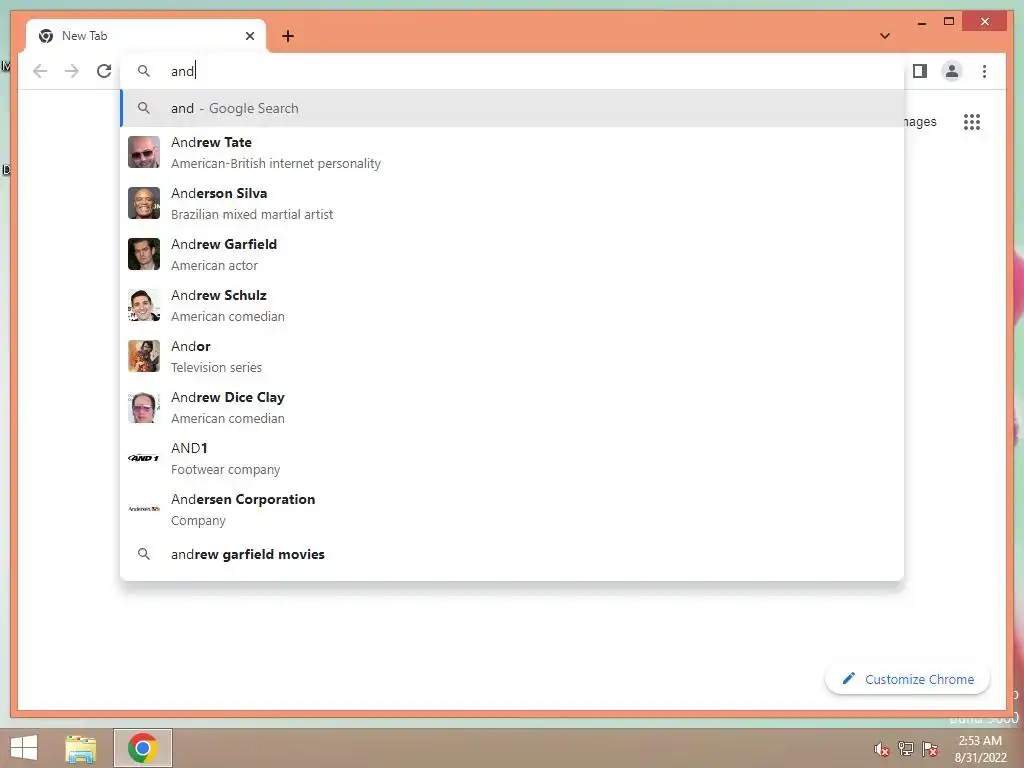The height and width of the screenshot is (768, 1024).
Task: Click the browser forward arrow
Action: (x=72, y=71)
